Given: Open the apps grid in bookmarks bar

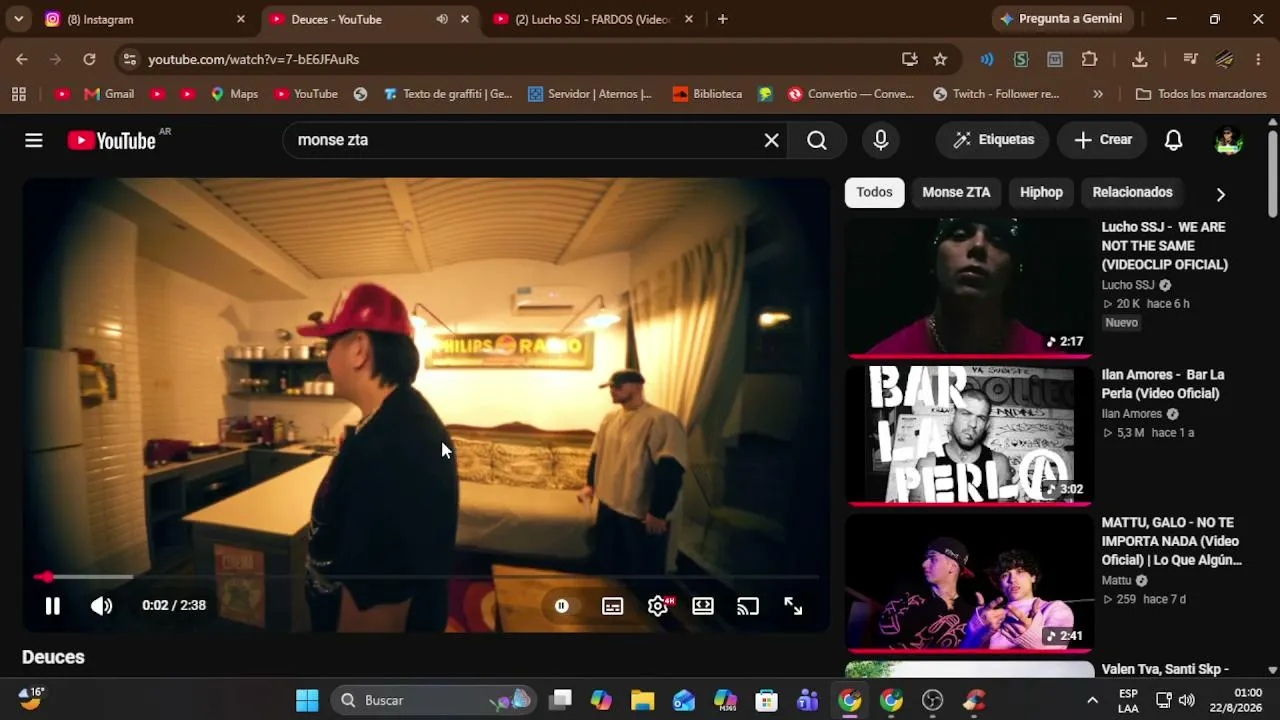Looking at the screenshot, I should tap(18, 94).
